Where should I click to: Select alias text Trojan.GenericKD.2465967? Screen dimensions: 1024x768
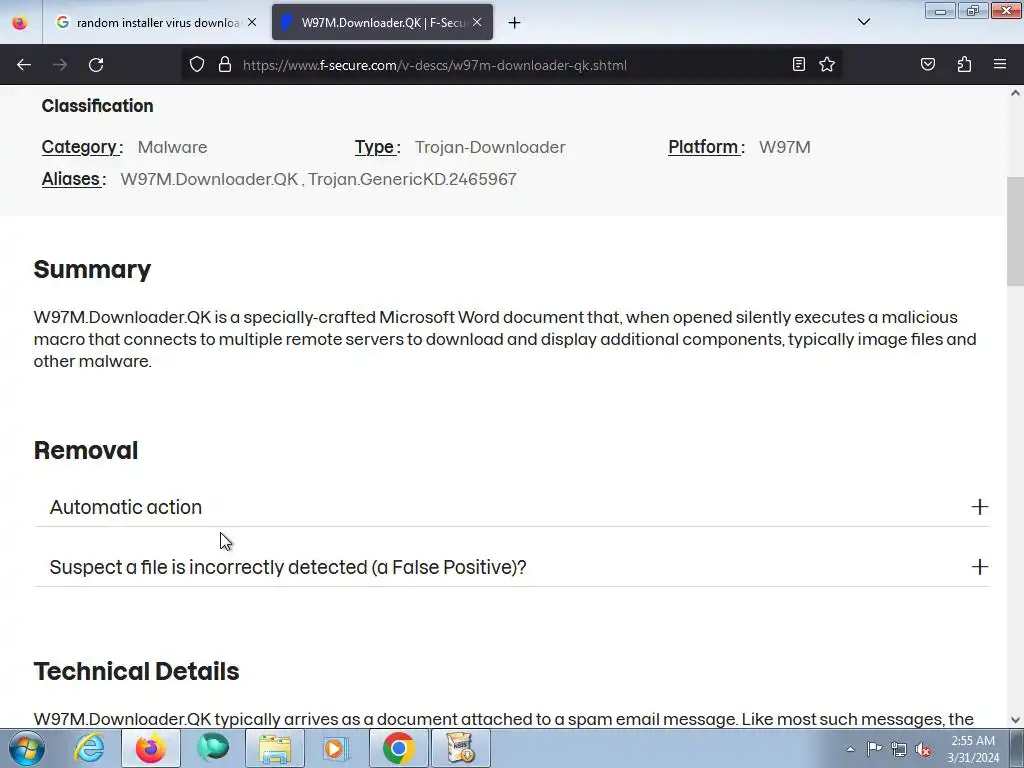412,179
